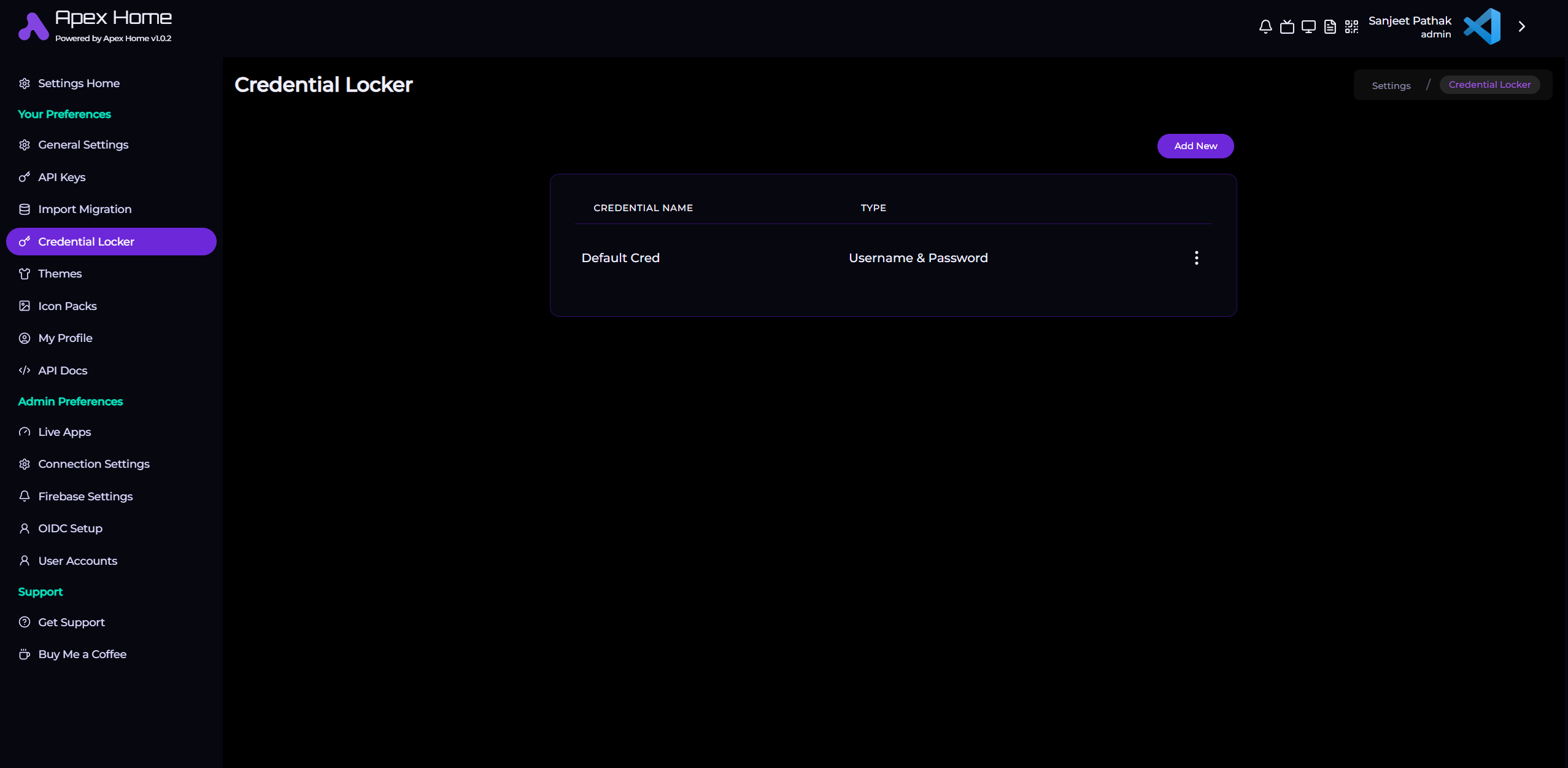This screenshot has height=768, width=1568.
Task: Open Icon Packs in sidebar
Action: [67, 306]
